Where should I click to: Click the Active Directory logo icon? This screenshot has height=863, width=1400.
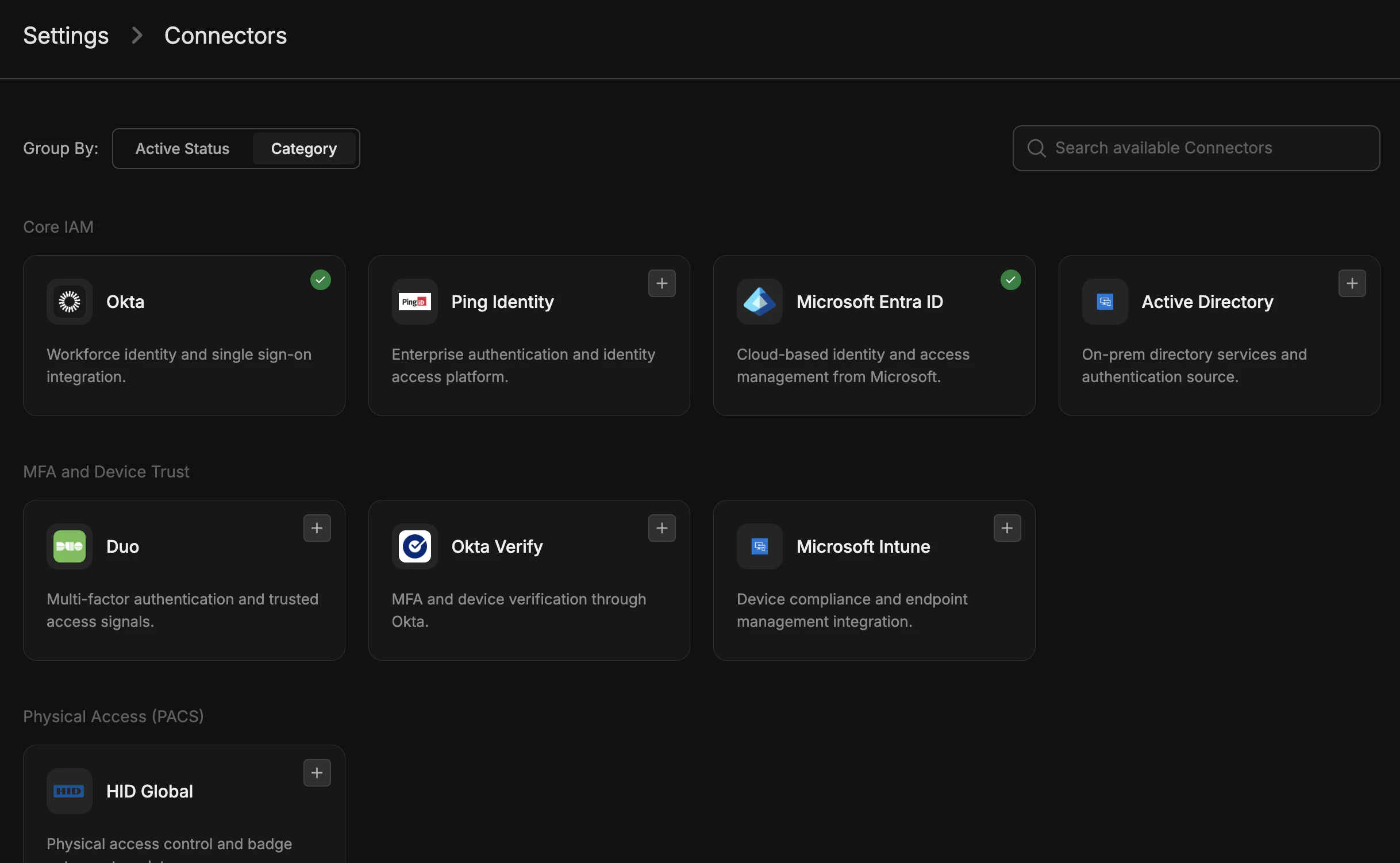[x=1105, y=302]
